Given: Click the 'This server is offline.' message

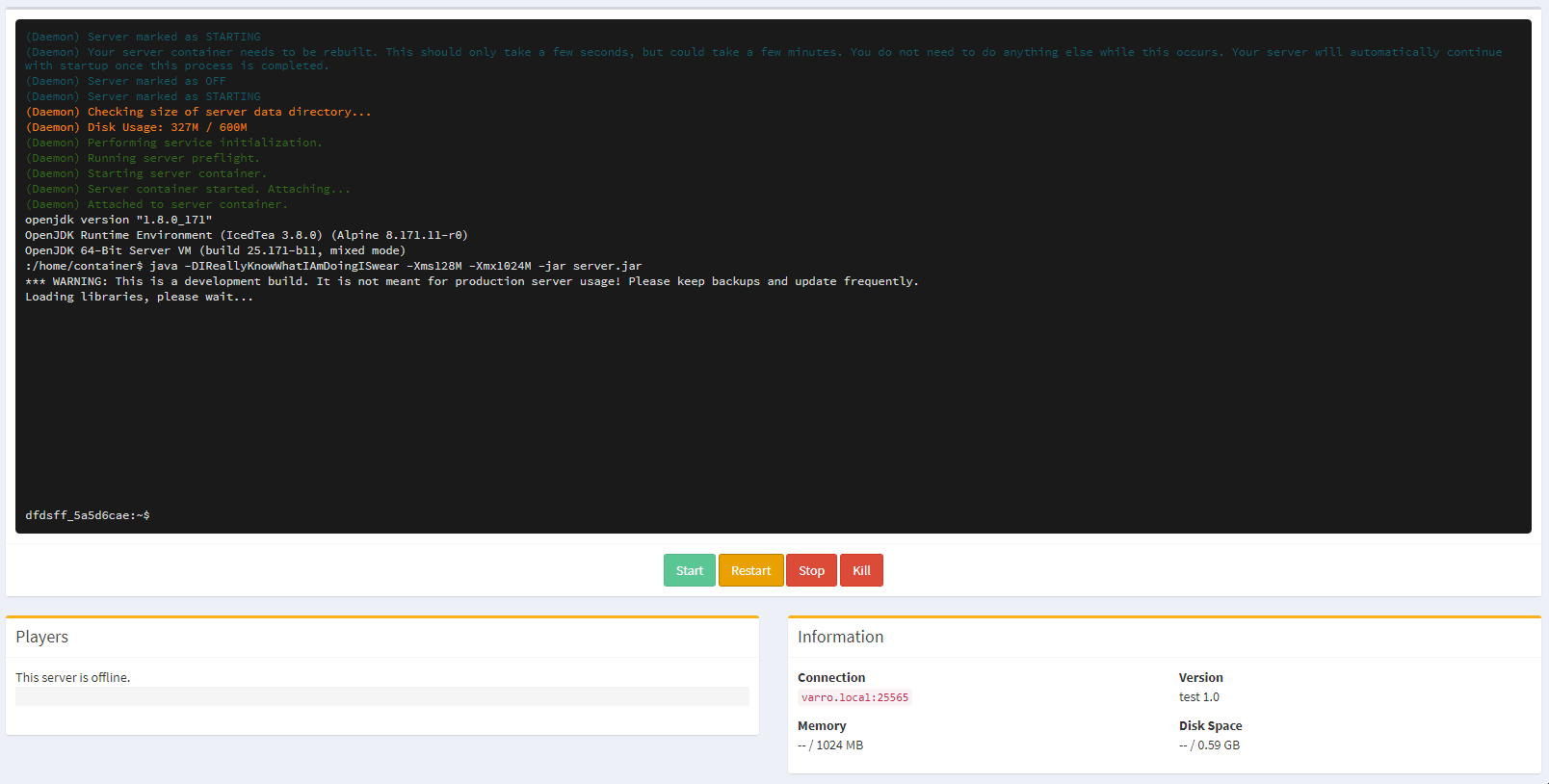Looking at the screenshot, I should (73, 677).
